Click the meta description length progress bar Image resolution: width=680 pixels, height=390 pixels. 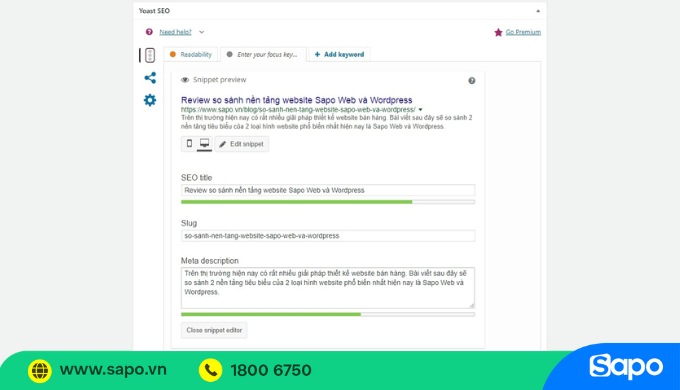pos(328,314)
